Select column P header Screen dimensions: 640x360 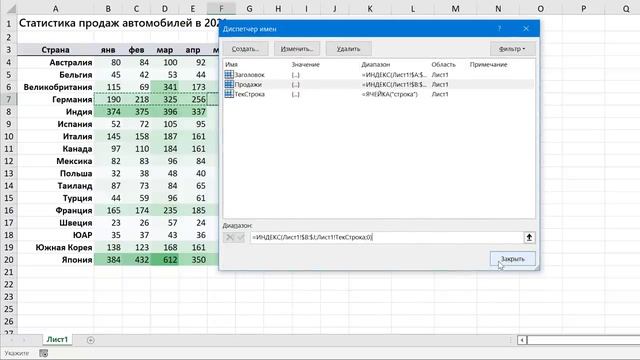pos(583,9)
